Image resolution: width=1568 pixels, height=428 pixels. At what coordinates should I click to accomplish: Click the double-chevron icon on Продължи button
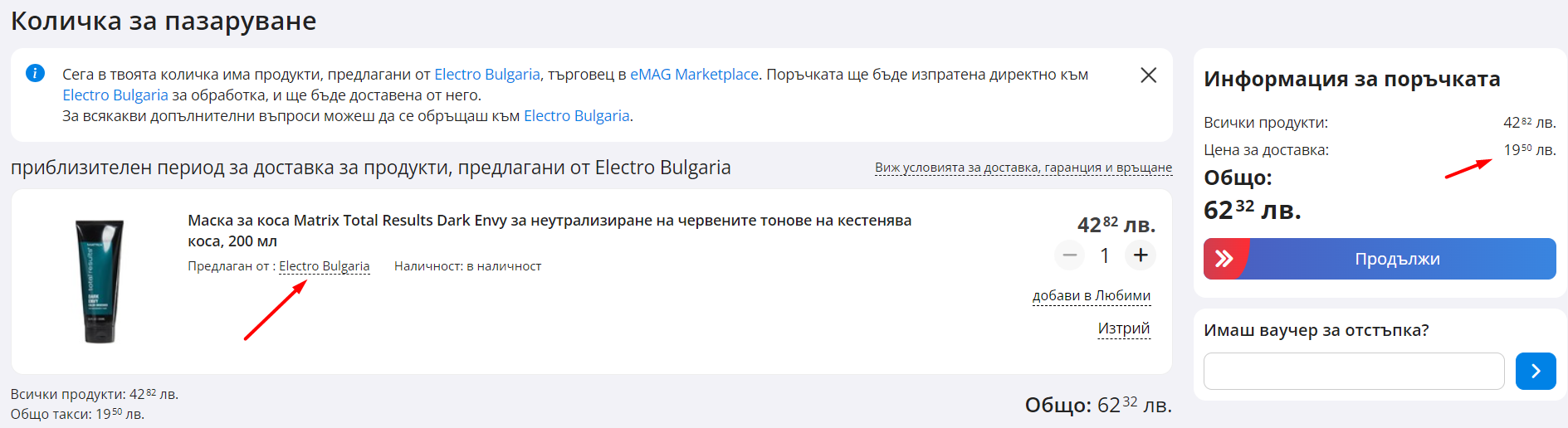point(1224,259)
